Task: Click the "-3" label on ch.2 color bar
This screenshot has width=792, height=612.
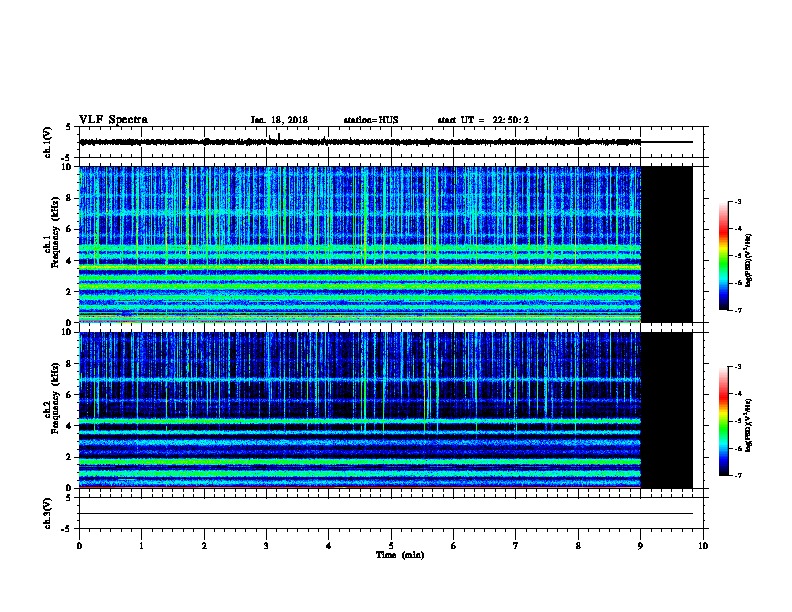Action: [x=738, y=367]
